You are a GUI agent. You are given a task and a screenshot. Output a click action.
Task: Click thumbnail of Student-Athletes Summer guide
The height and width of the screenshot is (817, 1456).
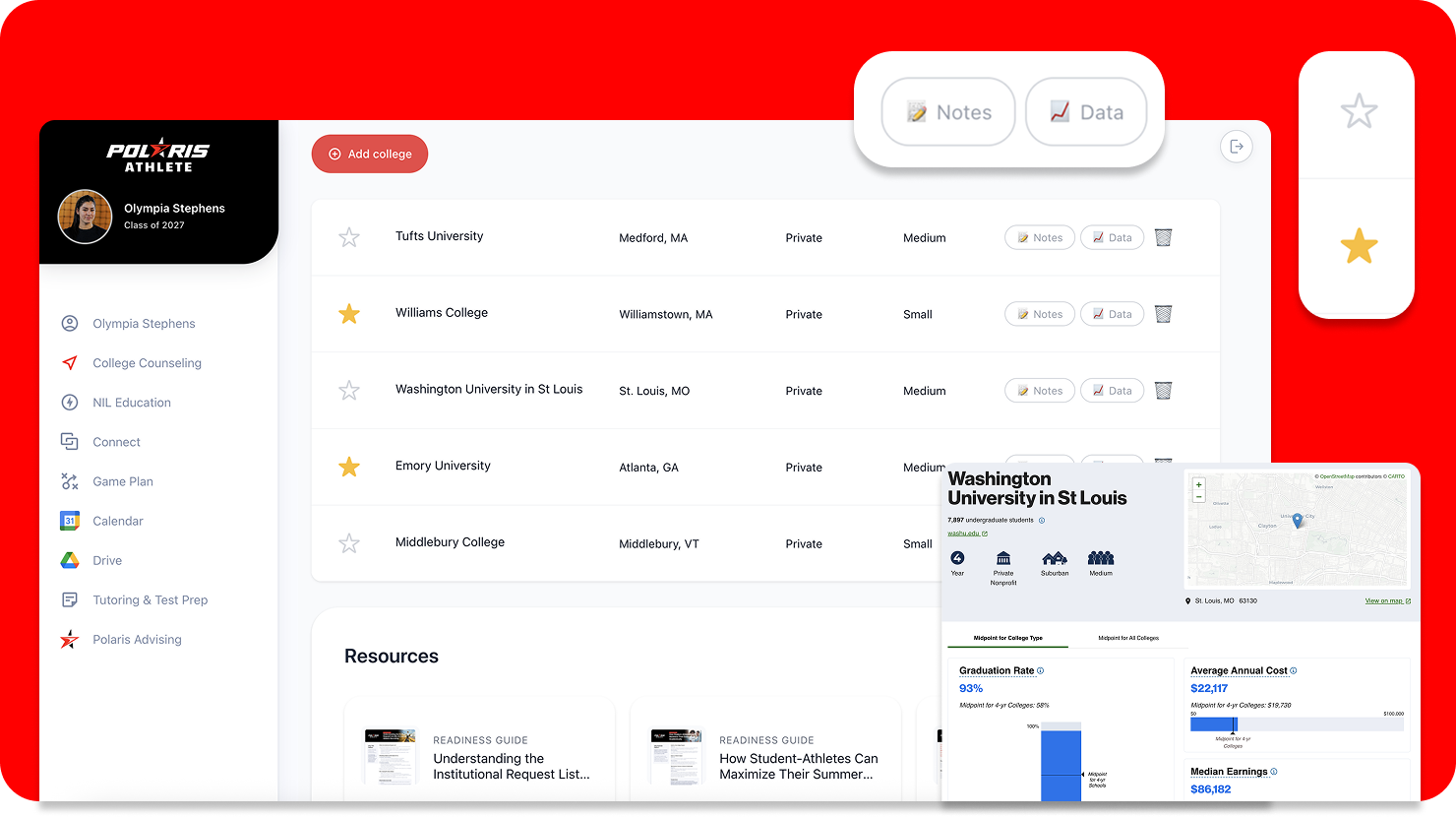pyautogui.click(x=677, y=756)
